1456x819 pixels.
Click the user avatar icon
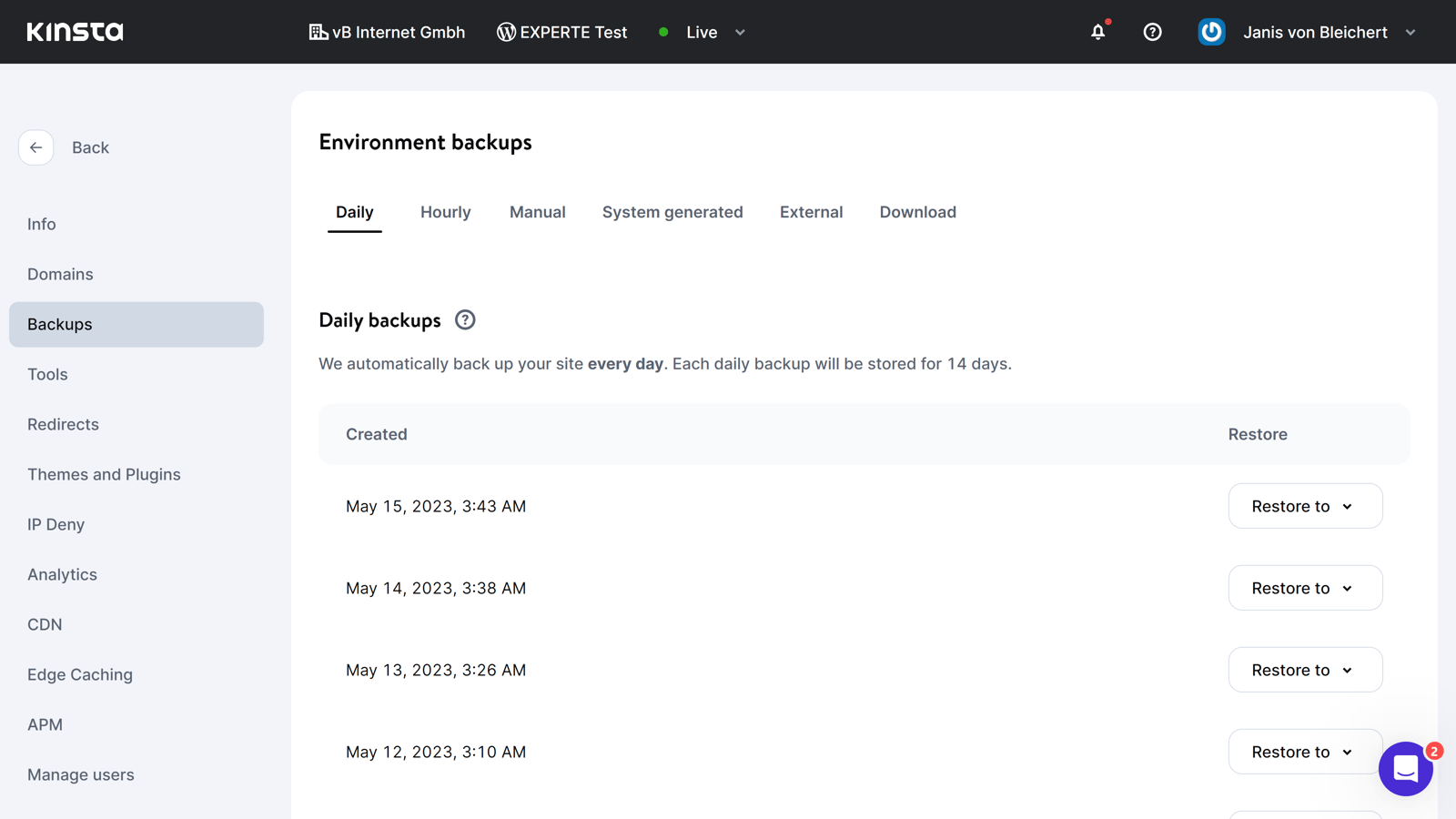click(1211, 32)
